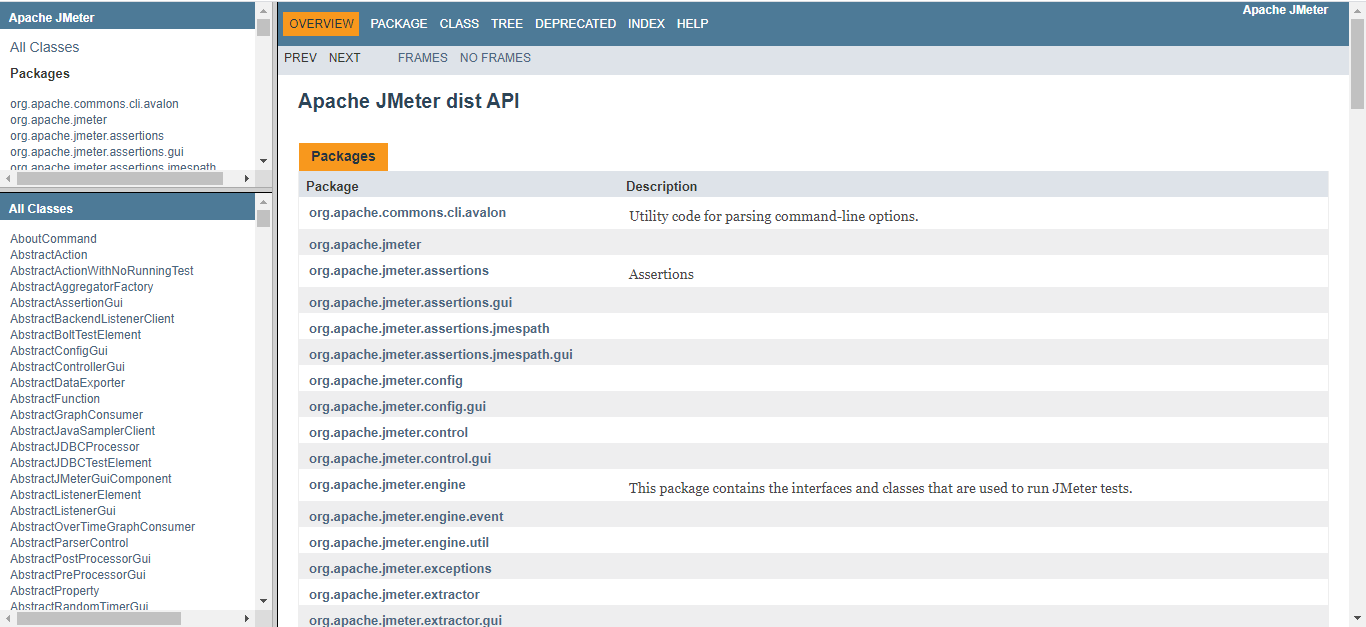Open the AbstractFunction class
Image resolution: width=1366 pixels, height=627 pixels.
(55, 399)
